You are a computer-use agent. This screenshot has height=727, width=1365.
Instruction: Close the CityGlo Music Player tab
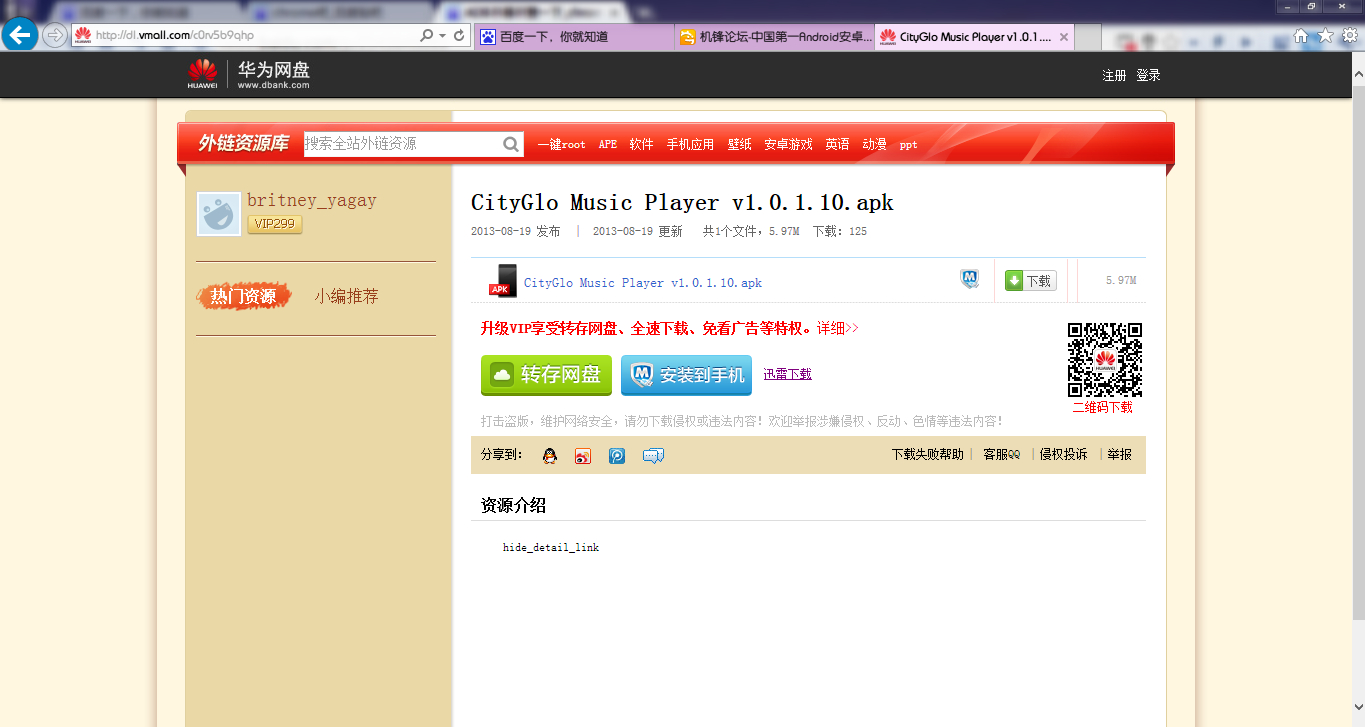coord(1064,37)
